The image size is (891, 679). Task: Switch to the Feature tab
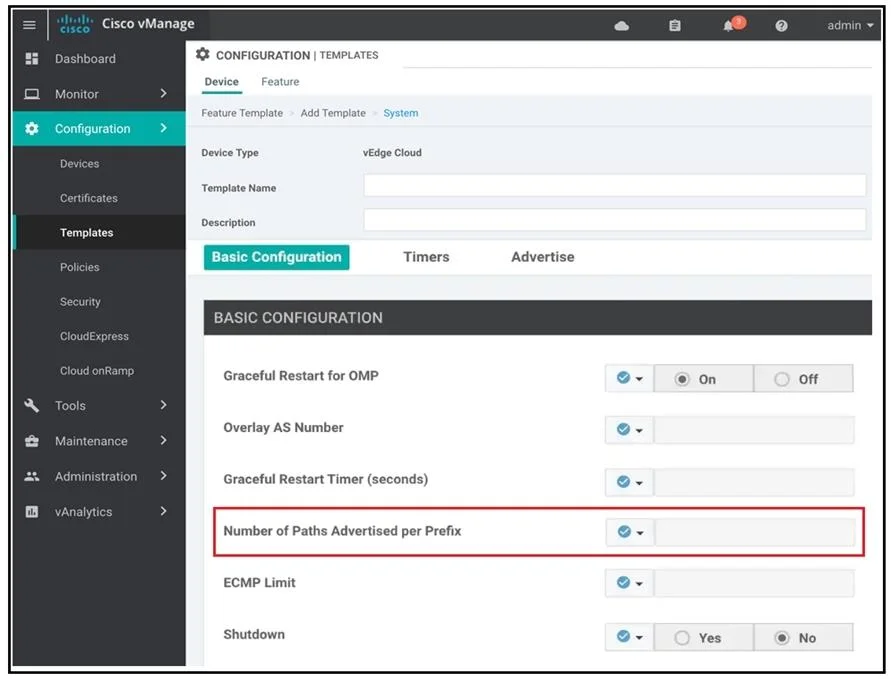coord(280,82)
